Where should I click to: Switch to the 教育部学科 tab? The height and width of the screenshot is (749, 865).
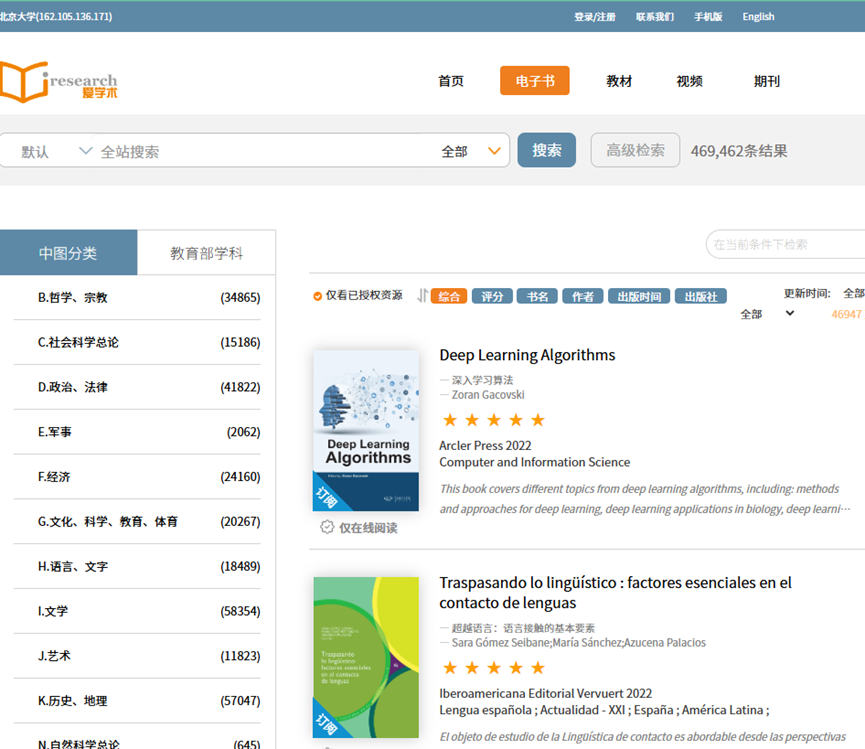click(x=206, y=253)
